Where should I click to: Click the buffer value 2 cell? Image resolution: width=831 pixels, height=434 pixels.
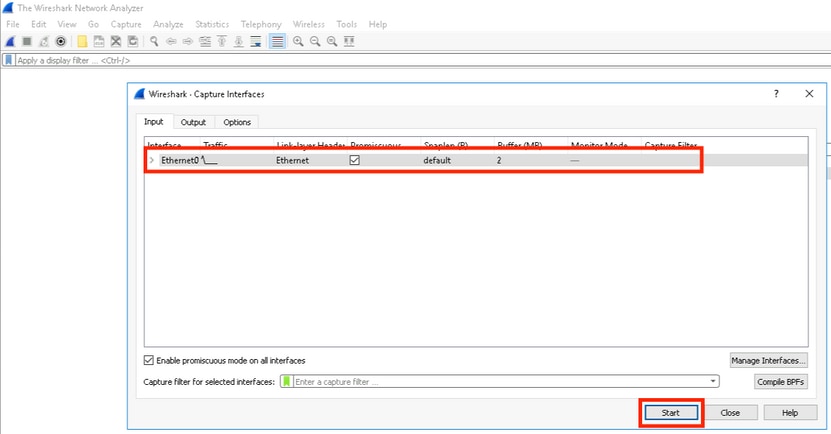pos(499,160)
